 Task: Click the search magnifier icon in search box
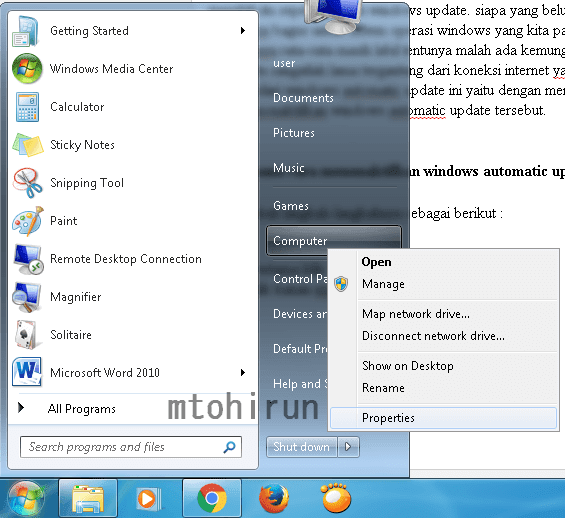[229, 447]
